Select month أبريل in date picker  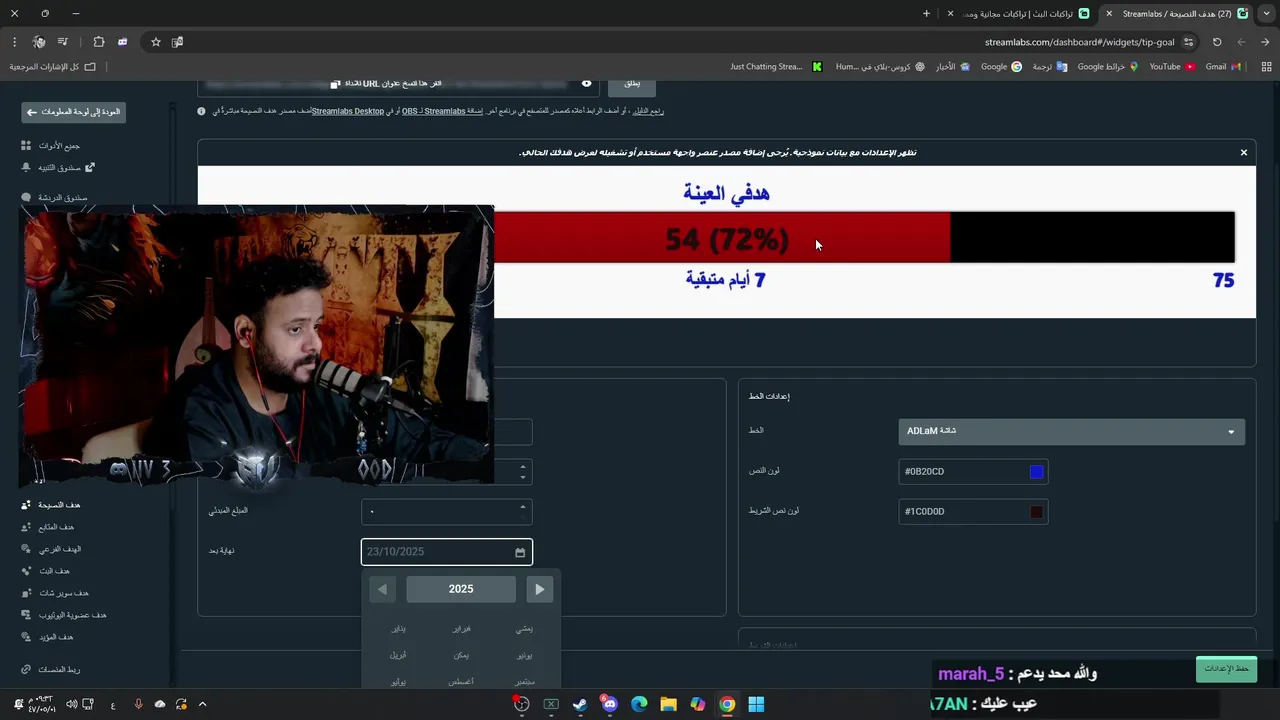click(398, 655)
